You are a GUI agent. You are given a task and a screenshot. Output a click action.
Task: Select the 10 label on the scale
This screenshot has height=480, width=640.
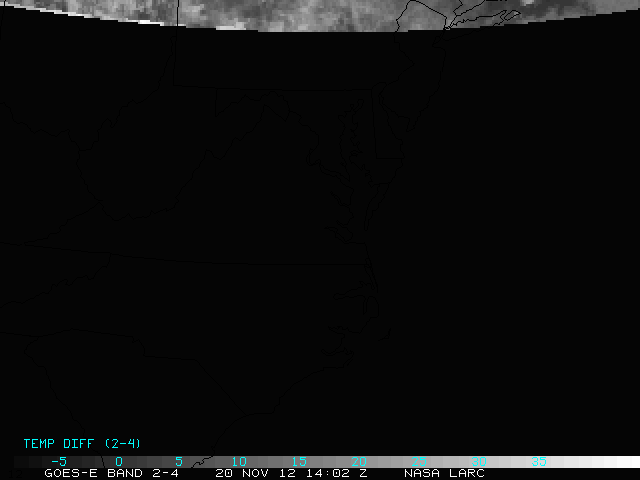pos(238,462)
